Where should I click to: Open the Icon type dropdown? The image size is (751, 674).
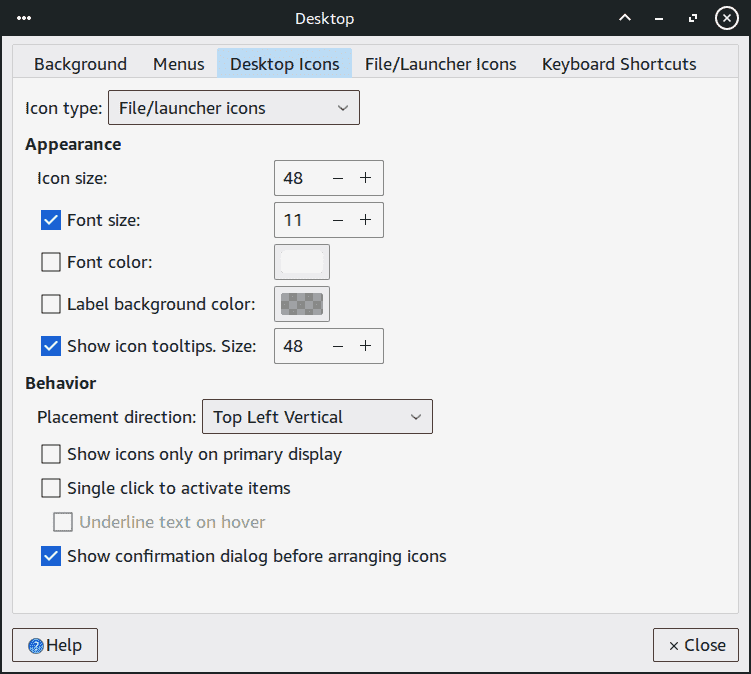coord(233,108)
